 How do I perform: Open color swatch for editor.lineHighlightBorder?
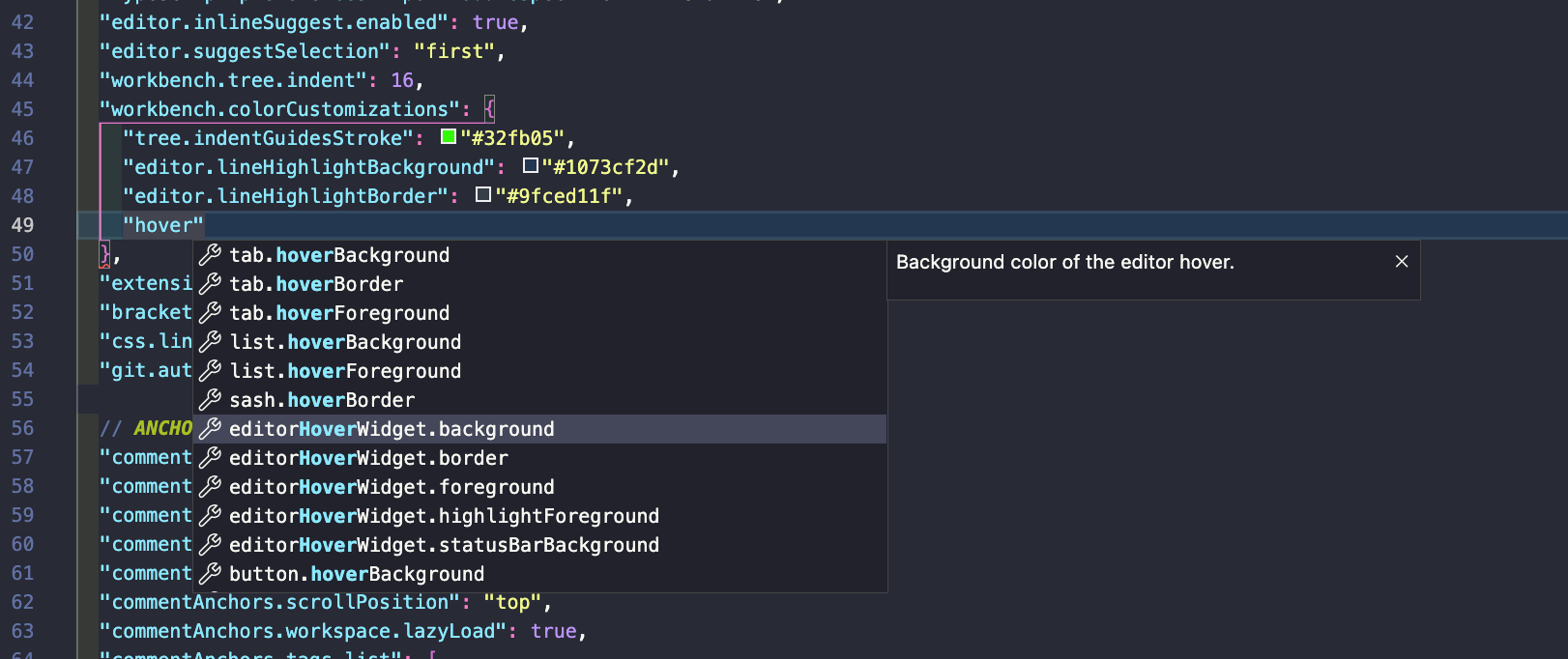pyautogui.click(x=483, y=195)
